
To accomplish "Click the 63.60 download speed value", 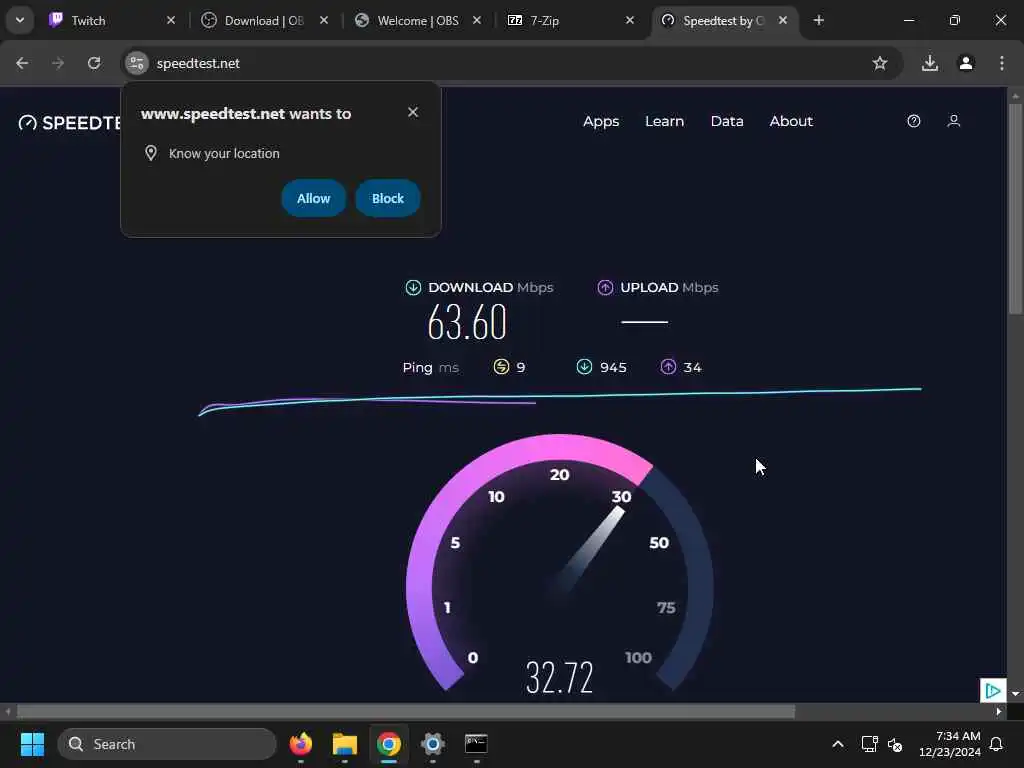I will 467,323.
